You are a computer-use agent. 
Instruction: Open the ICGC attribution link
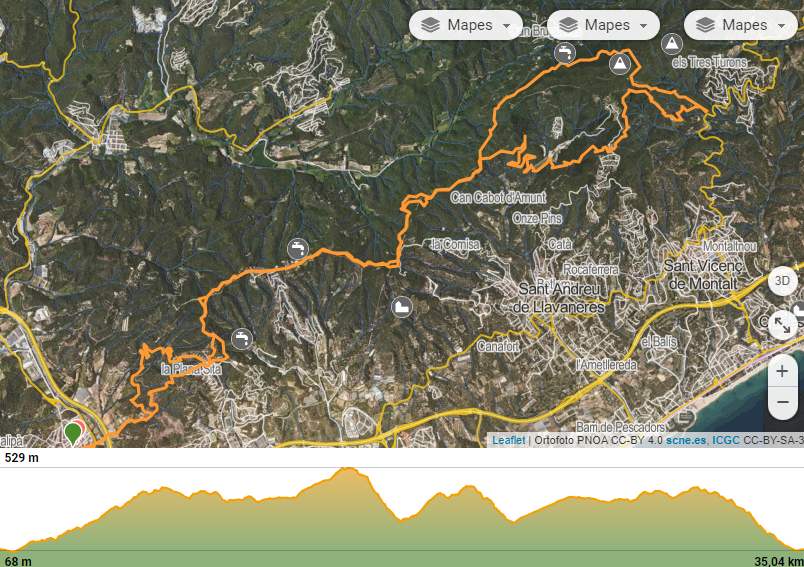click(x=726, y=440)
